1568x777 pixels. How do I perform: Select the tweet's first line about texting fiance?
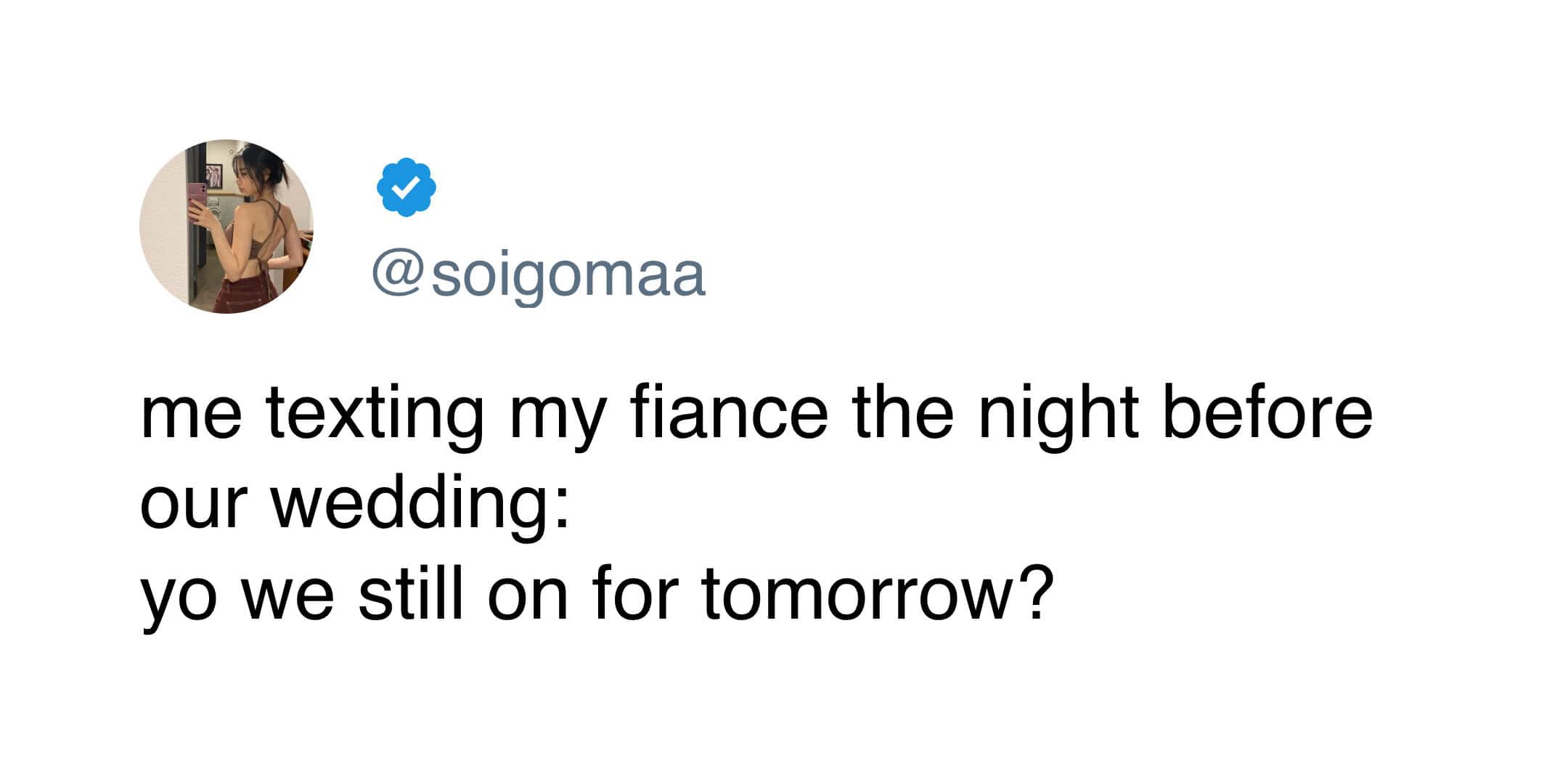(756, 415)
